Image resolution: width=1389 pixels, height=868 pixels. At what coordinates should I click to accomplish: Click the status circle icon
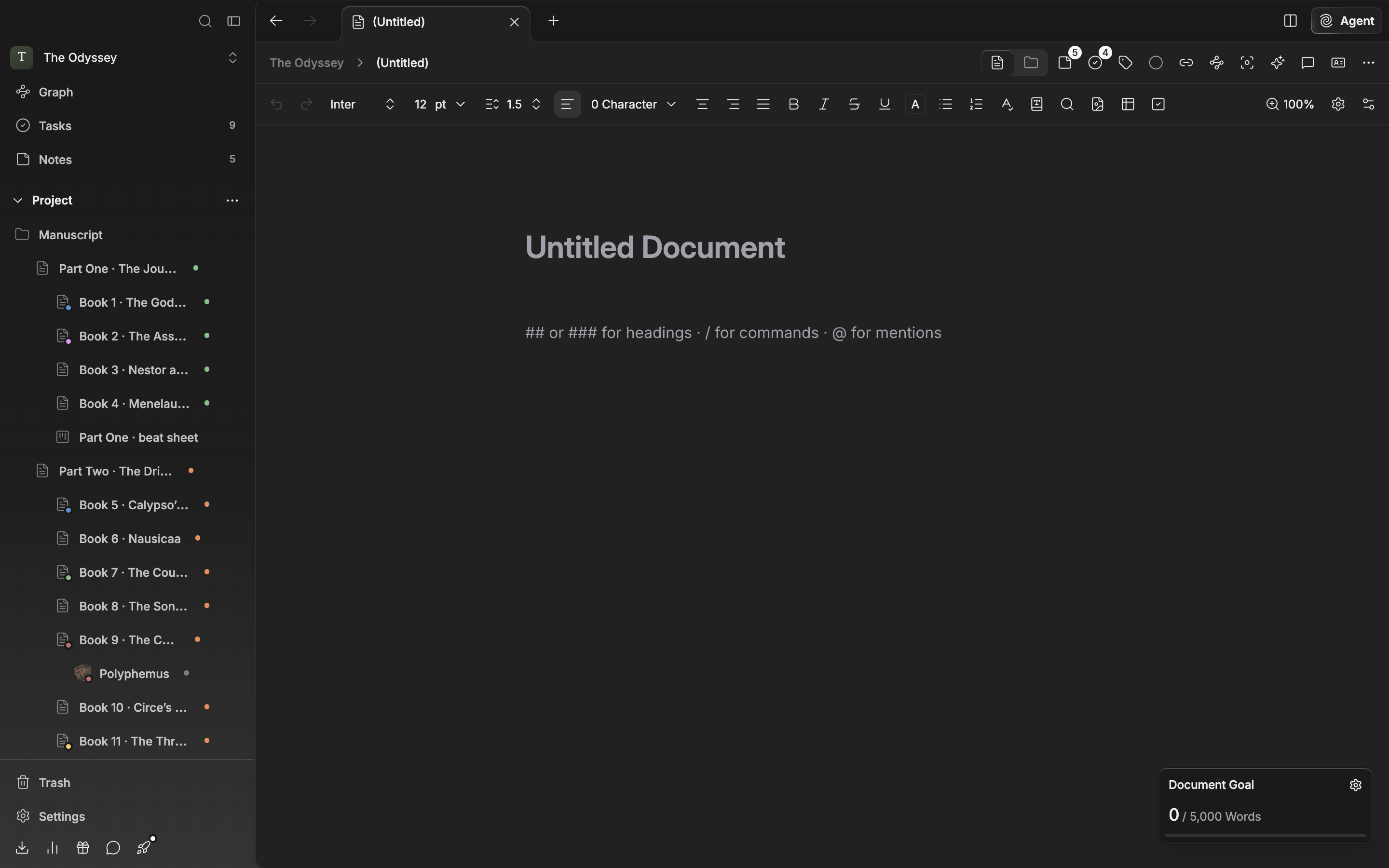(1156, 63)
